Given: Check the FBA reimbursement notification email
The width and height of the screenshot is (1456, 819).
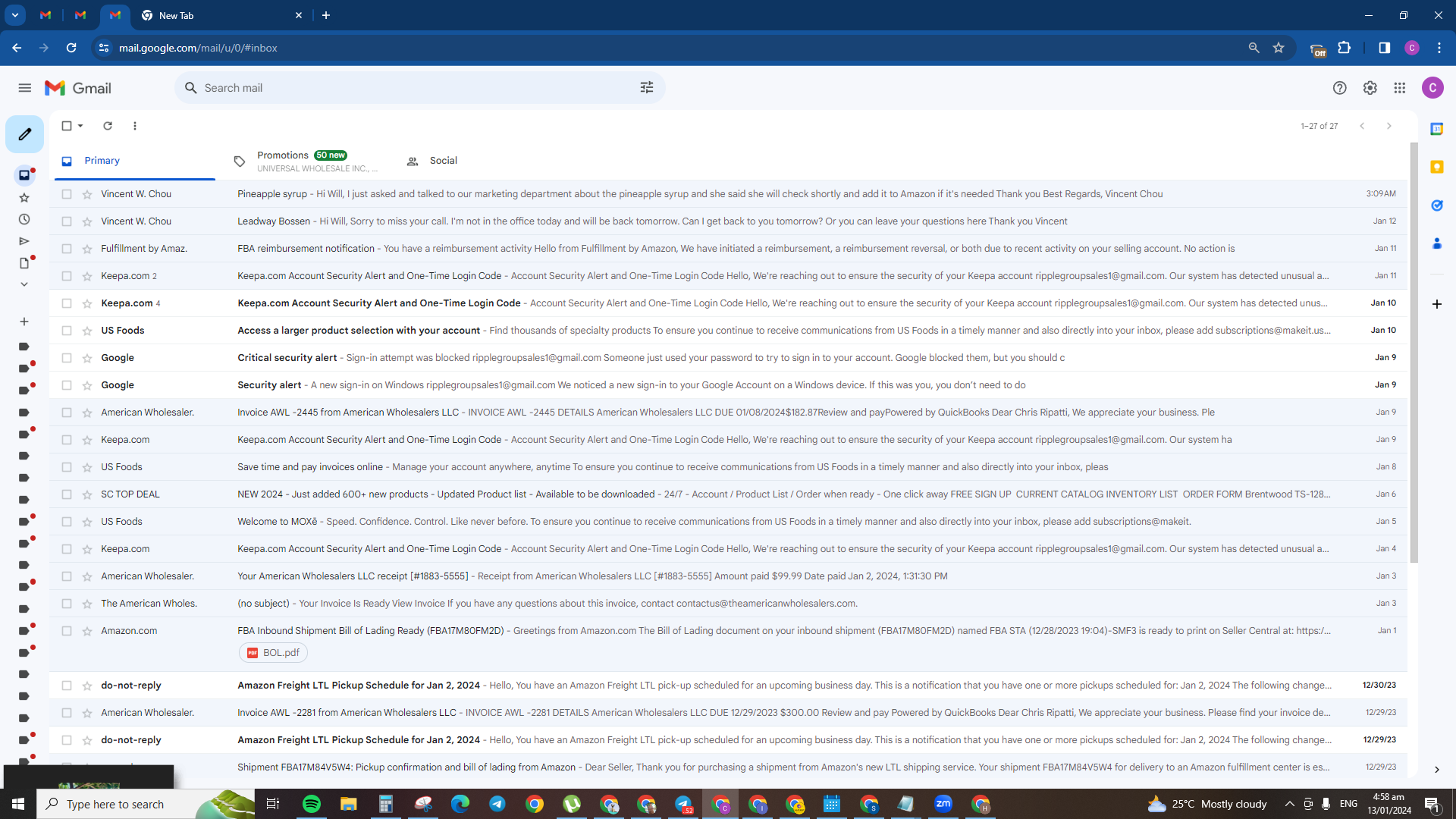Looking at the screenshot, I should coord(67,249).
